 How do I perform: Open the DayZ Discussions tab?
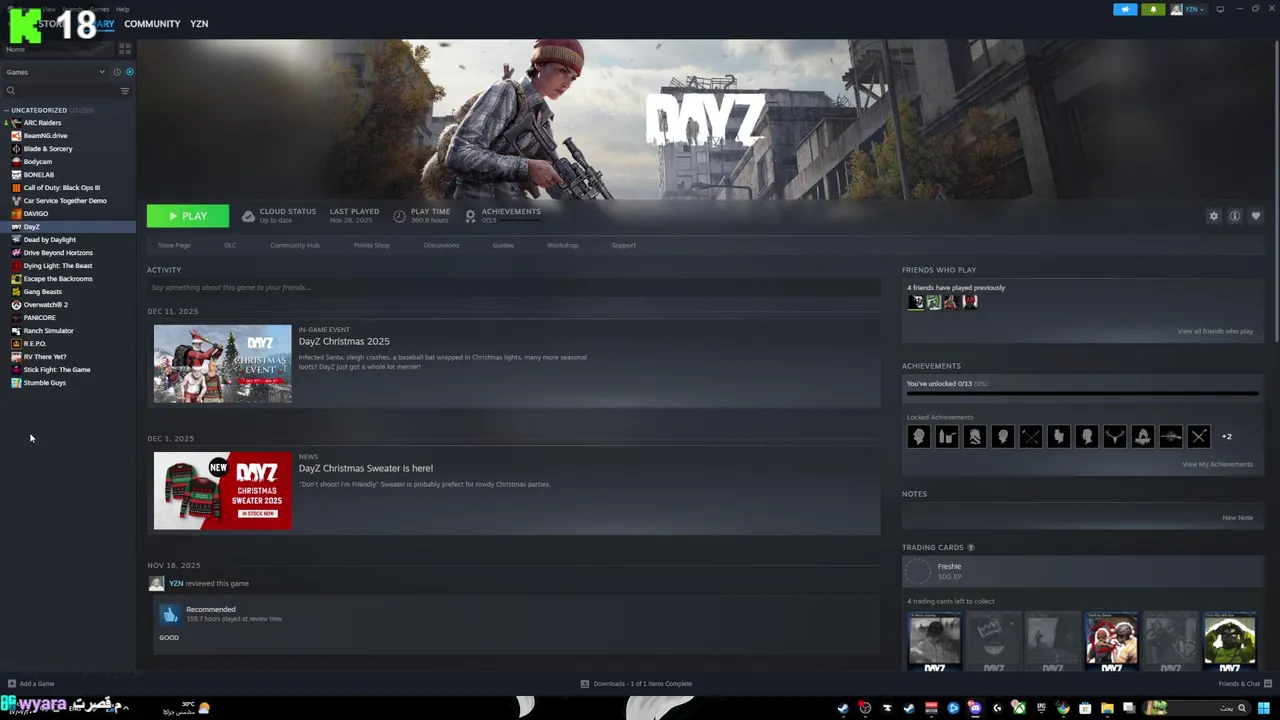[441, 245]
